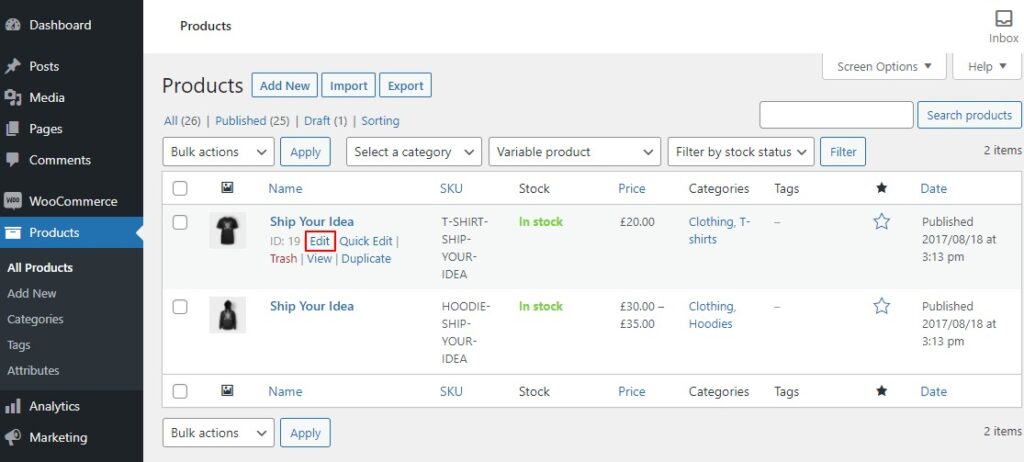Show Draft (1) products
This screenshot has height=462, width=1024.
(326, 121)
